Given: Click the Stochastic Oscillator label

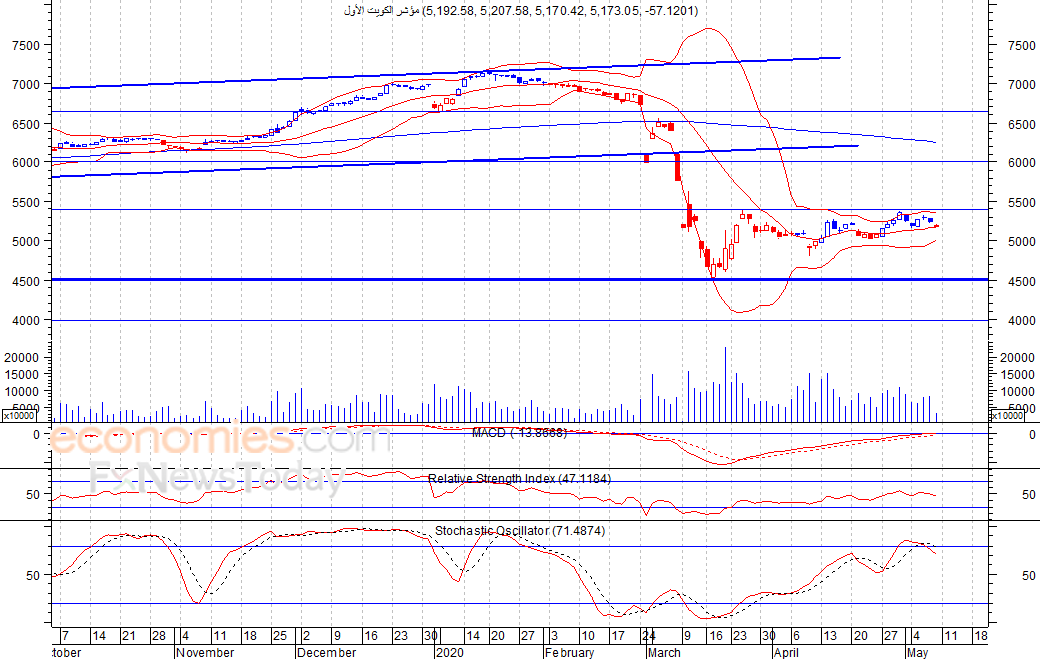Looking at the screenshot, I should pos(520,531).
